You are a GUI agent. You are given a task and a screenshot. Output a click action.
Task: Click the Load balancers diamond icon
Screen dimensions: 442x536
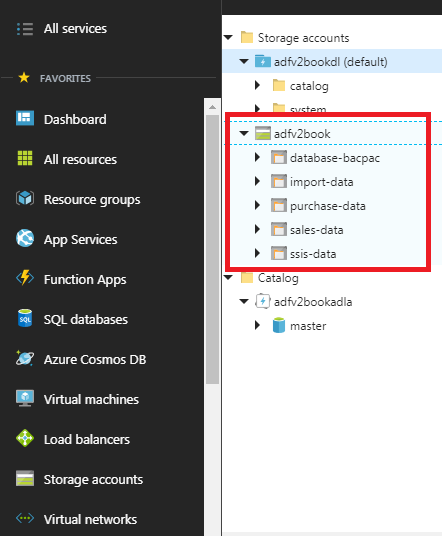(x=25, y=438)
